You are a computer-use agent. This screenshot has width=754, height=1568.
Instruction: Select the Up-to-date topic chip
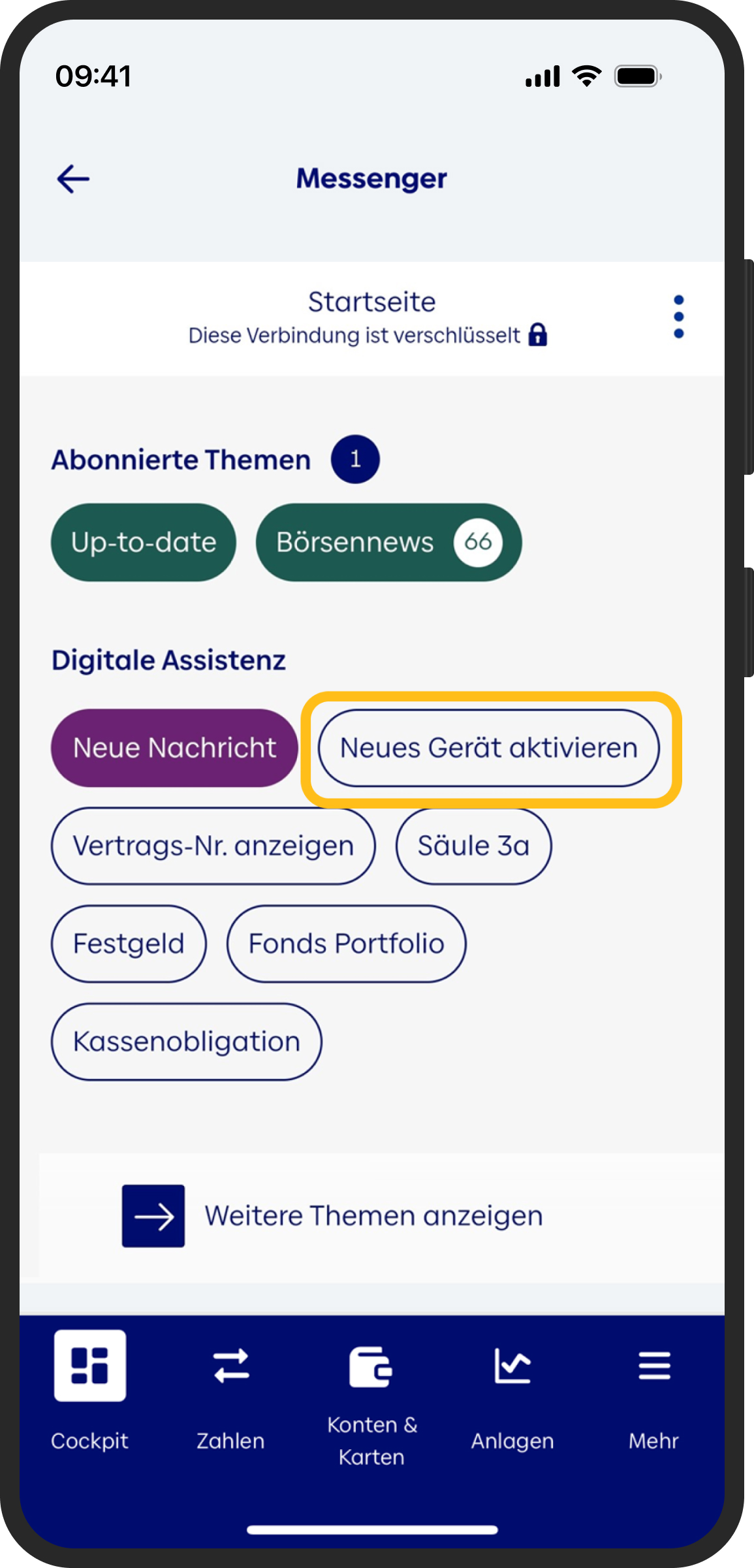coord(144,542)
